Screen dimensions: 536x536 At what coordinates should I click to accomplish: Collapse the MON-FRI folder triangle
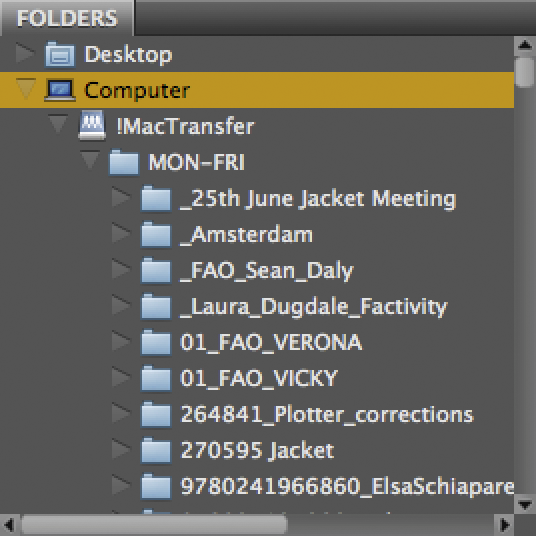pyautogui.click(x=90, y=160)
